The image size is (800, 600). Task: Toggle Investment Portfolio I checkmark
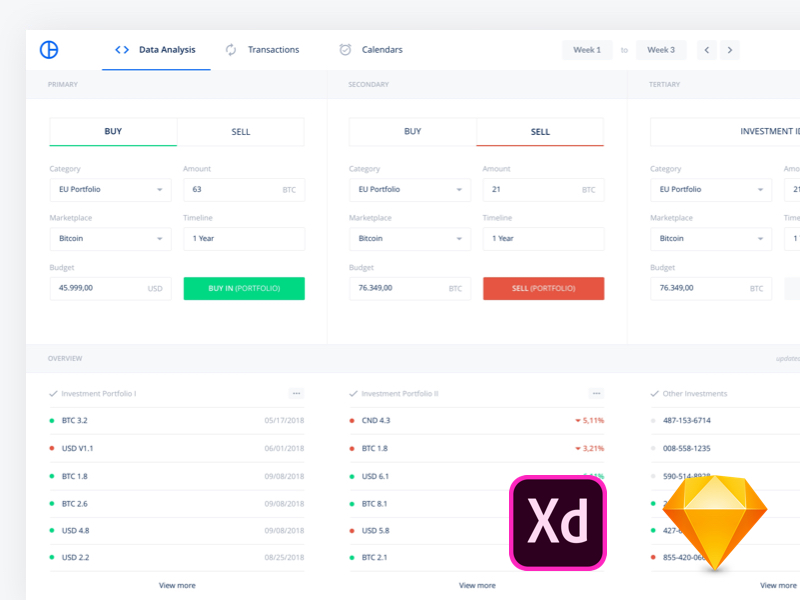pos(53,394)
